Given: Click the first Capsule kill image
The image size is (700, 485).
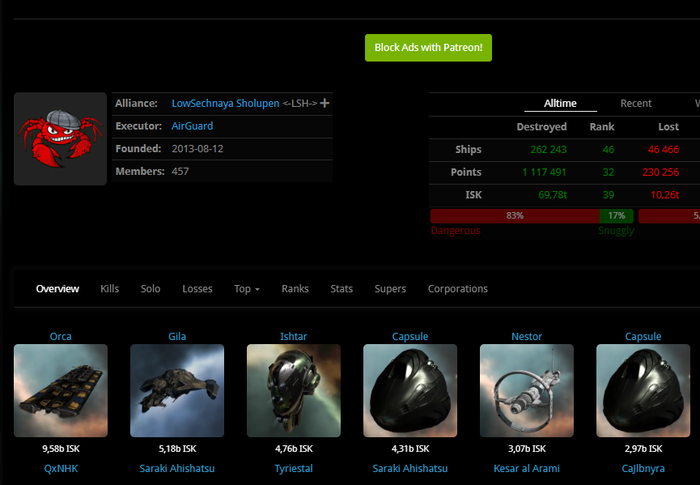Looking at the screenshot, I should [410, 391].
